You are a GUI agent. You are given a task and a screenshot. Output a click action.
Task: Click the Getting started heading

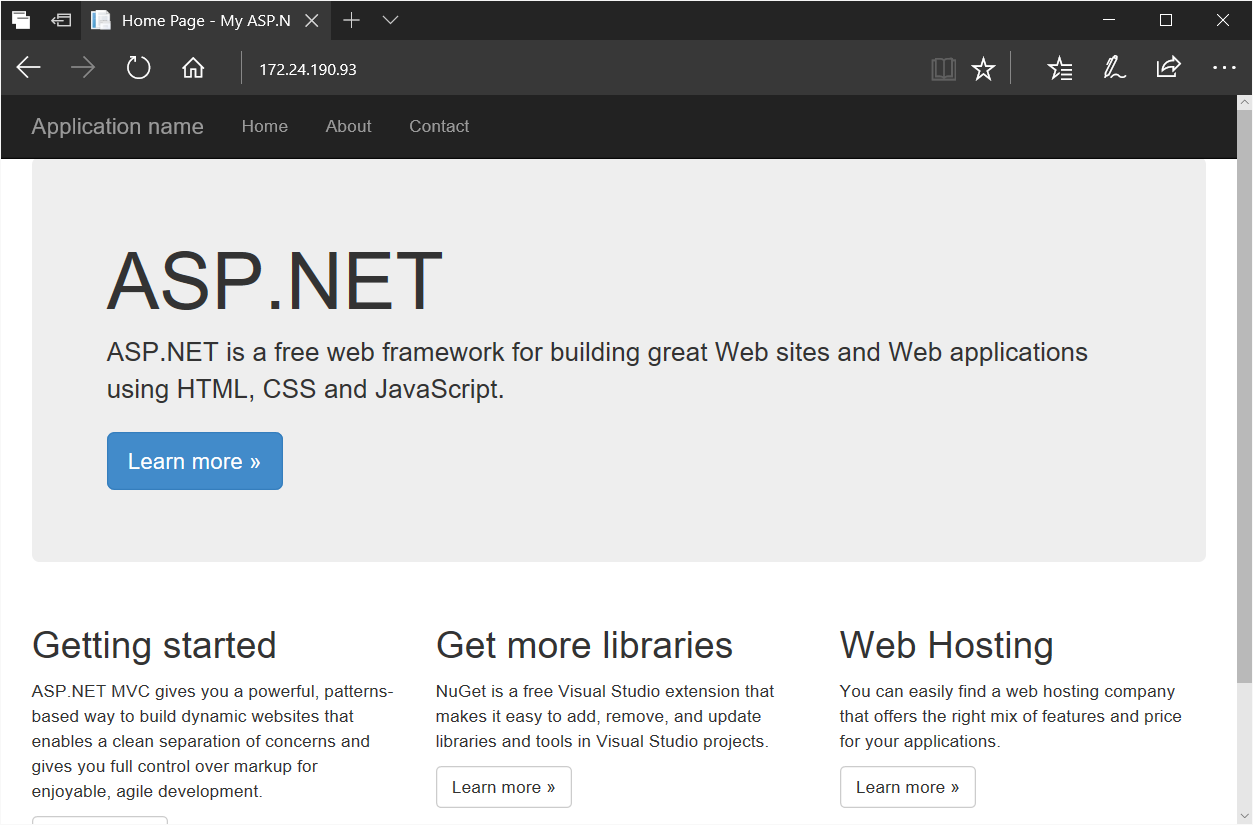(x=154, y=645)
